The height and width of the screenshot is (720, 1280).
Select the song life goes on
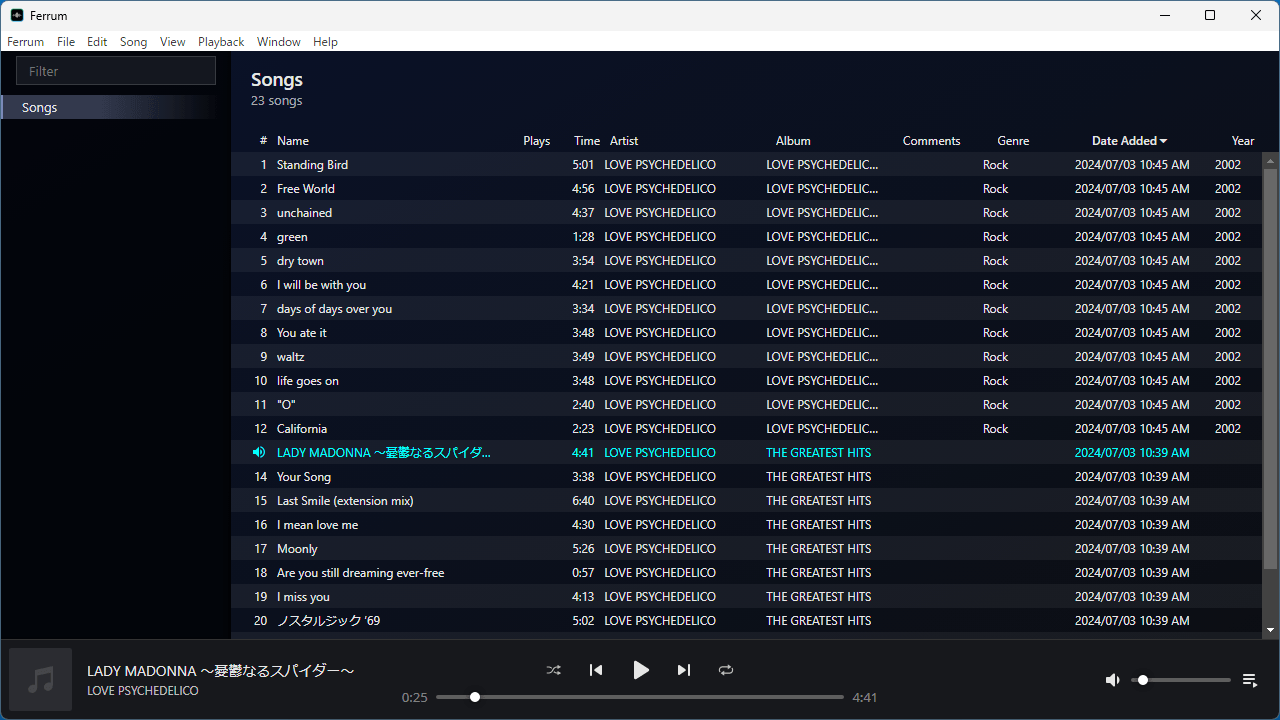(747, 381)
